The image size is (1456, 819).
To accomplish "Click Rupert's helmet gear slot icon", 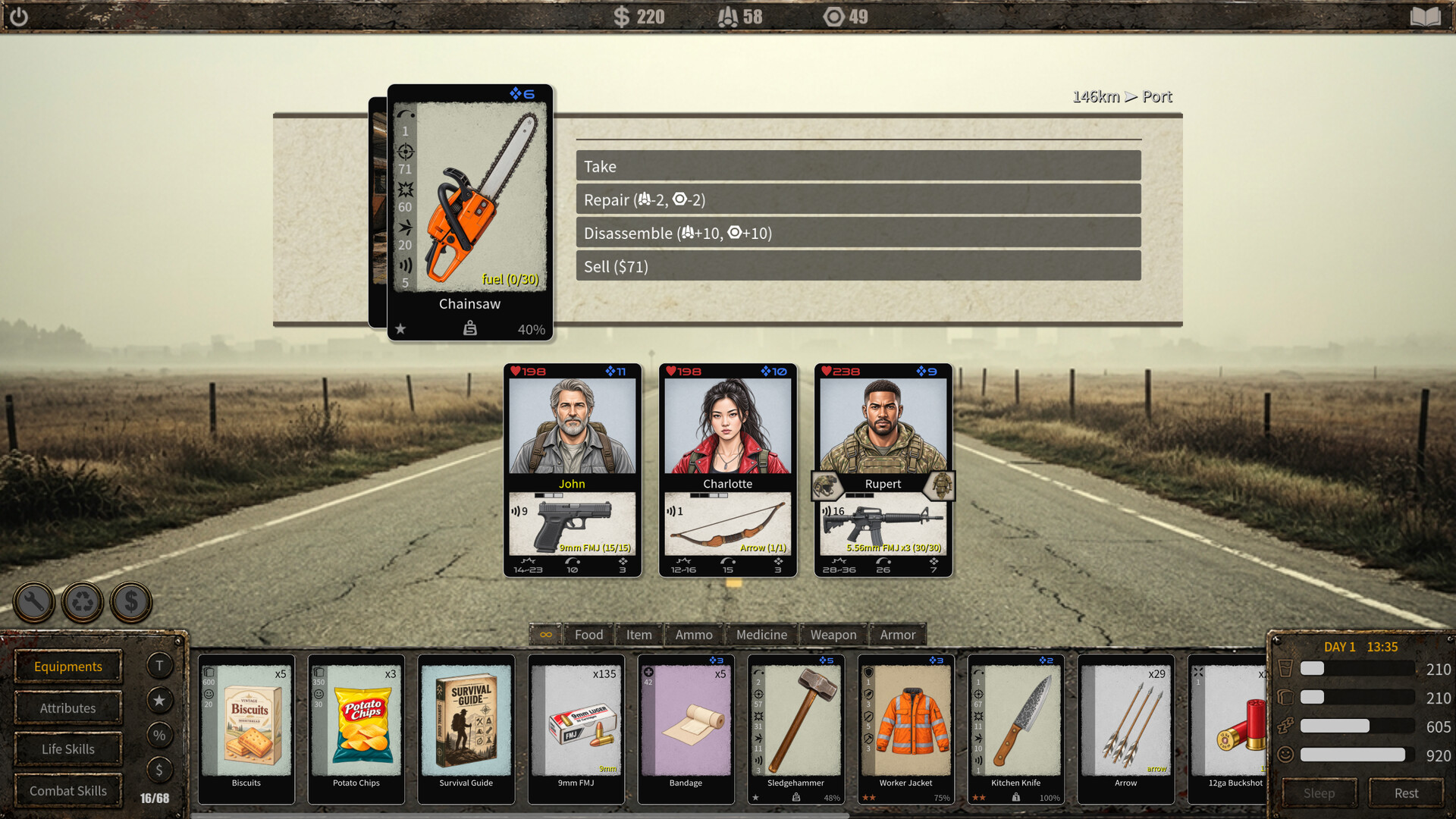I will 827,485.
